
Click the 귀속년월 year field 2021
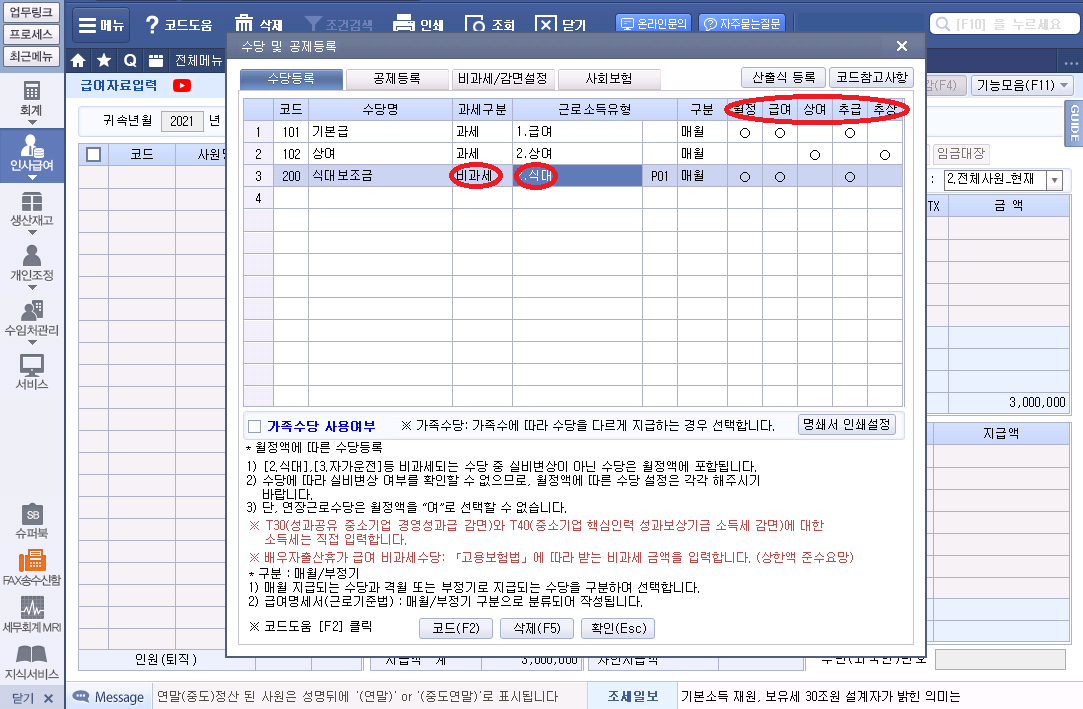point(182,122)
